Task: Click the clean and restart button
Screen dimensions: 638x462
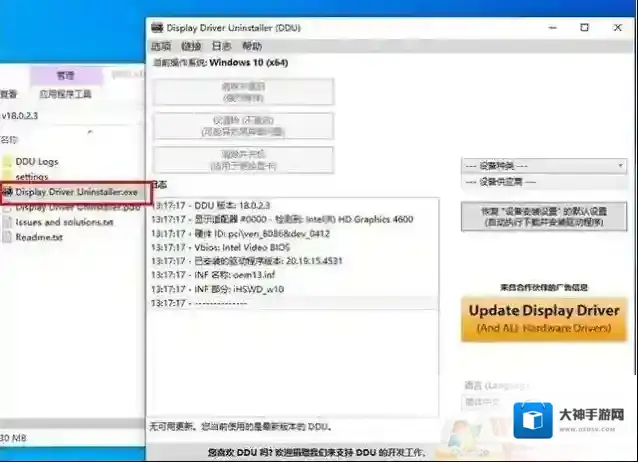Action: click(x=243, y=92)
